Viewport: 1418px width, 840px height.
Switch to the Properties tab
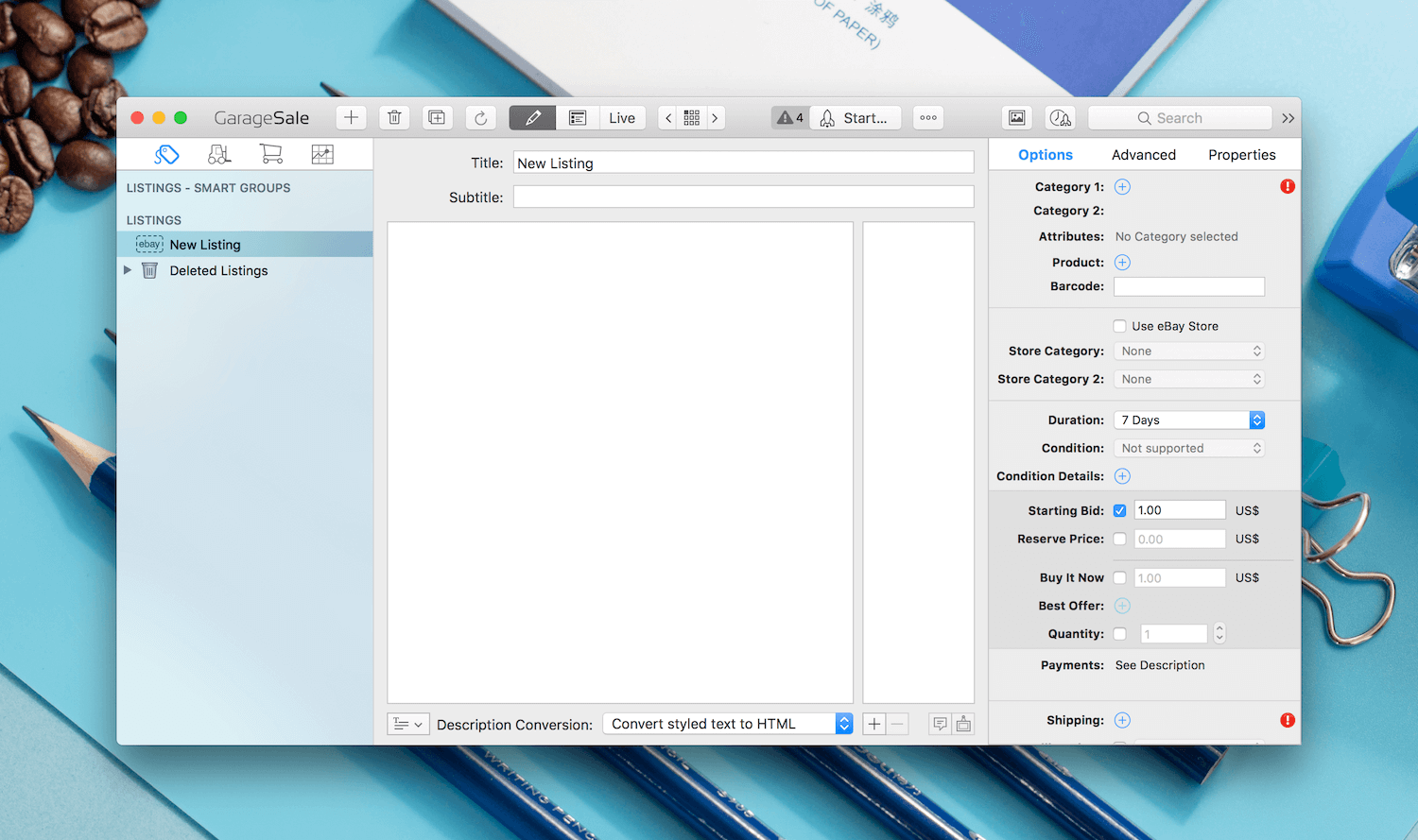click(x=1241, y=155)
